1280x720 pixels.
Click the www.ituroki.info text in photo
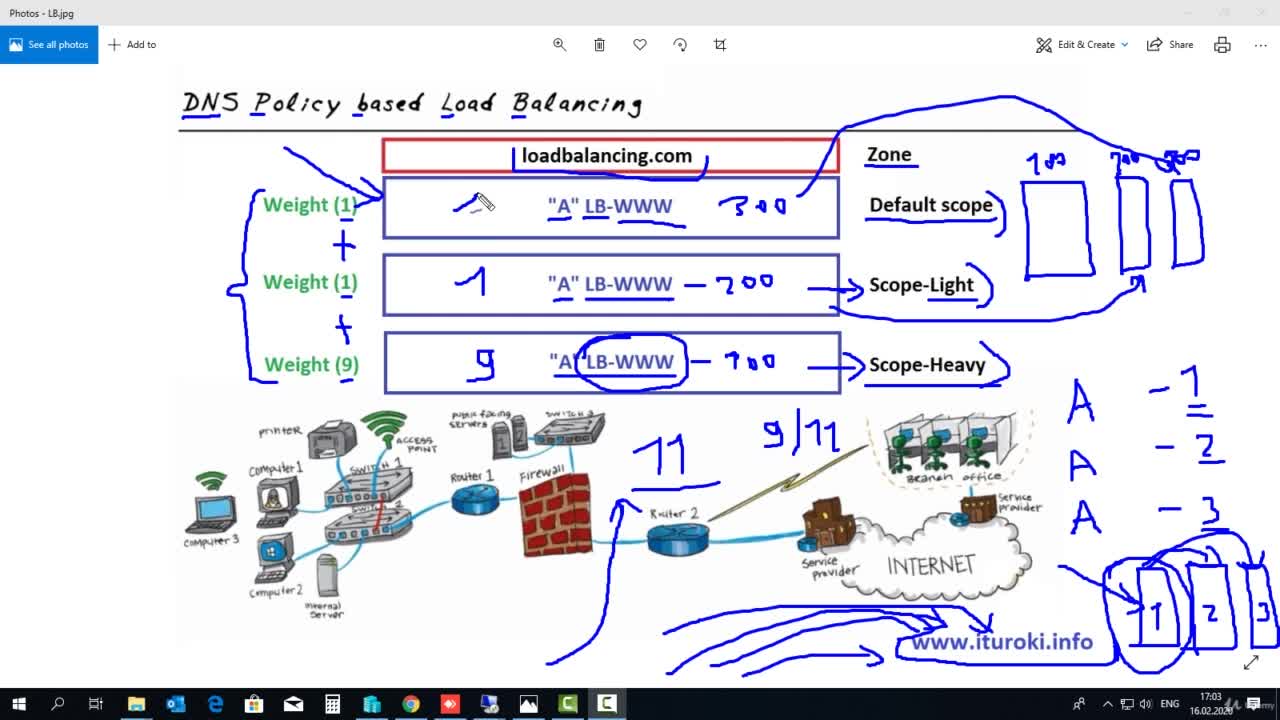click(x=1002, y=642)
